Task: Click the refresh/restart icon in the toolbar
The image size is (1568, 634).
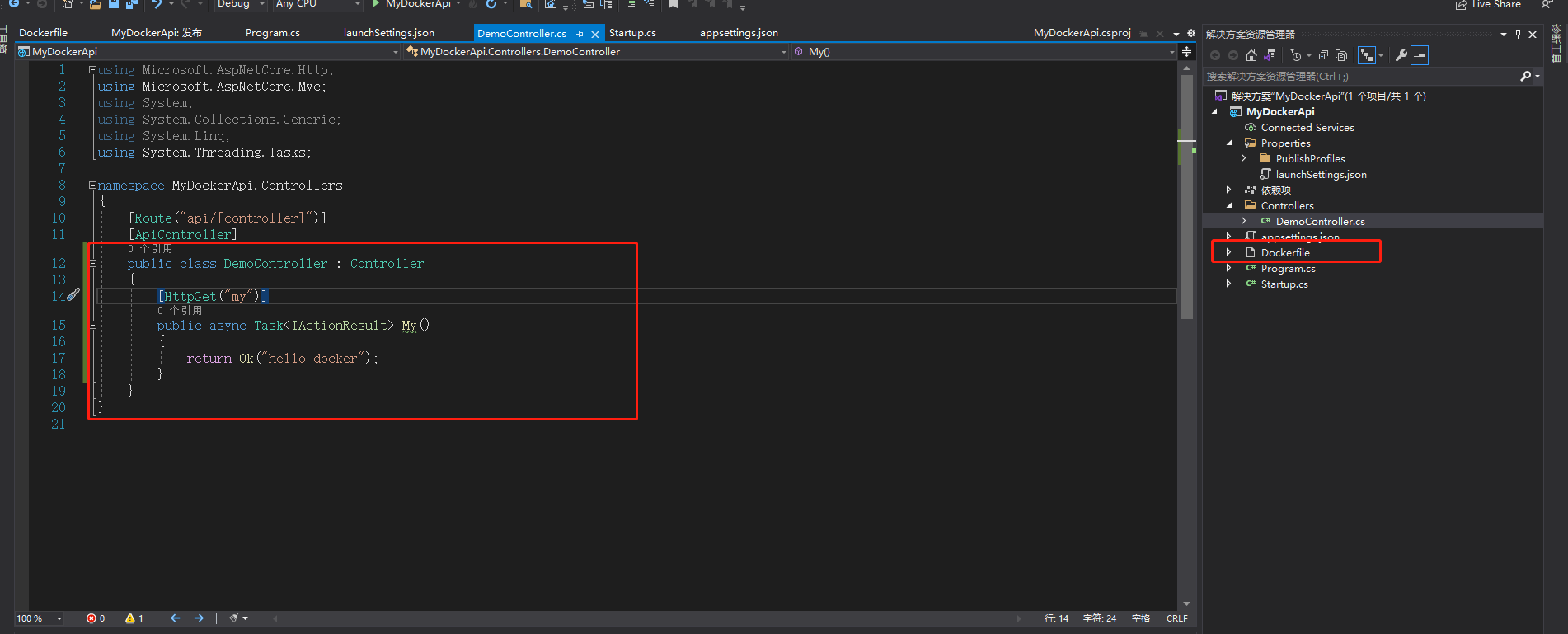Action: click(x=491, y=4)
